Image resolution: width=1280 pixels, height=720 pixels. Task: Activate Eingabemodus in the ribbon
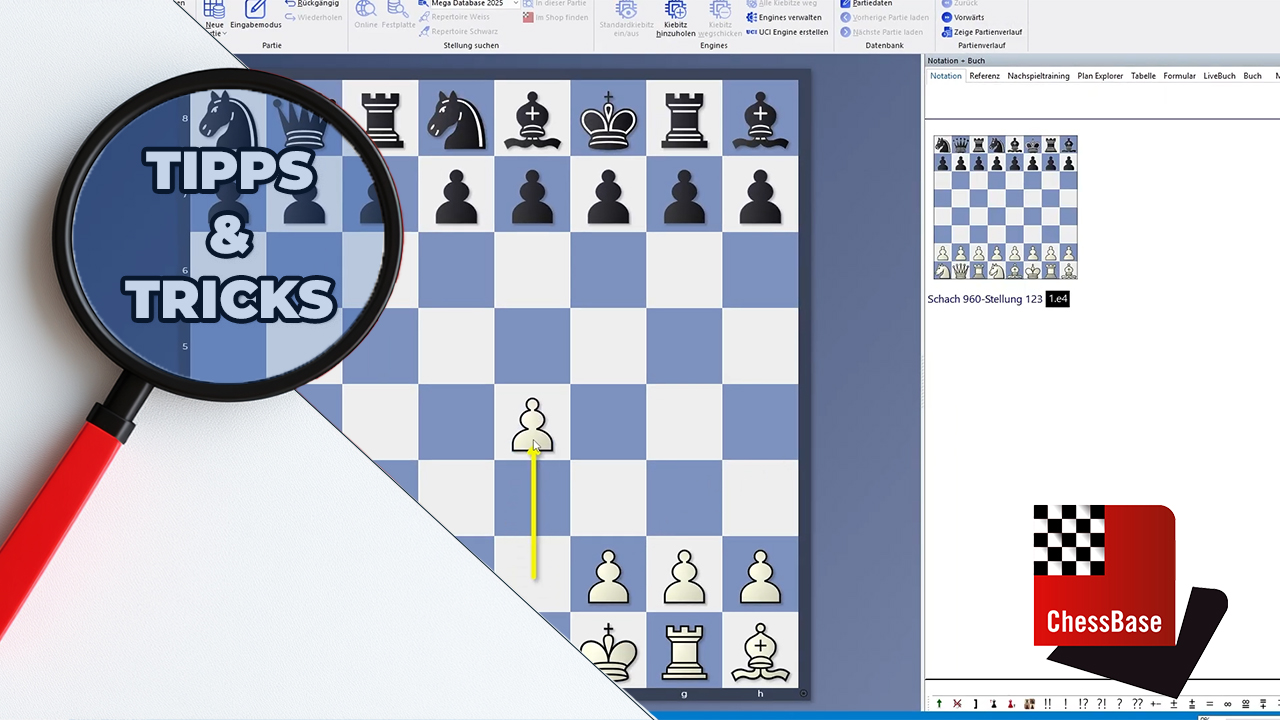click(x=256, y=14)
